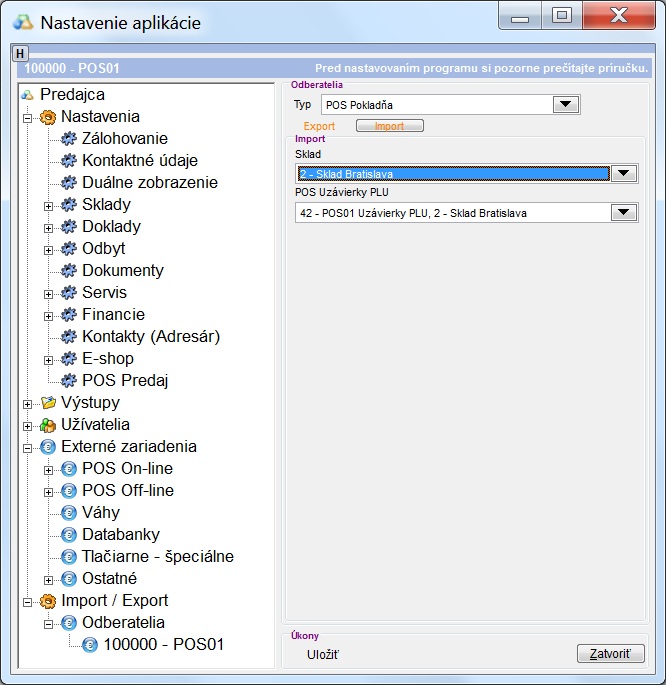
Task: Click the Databanky euro icon
Action: (x=69, y=535)
